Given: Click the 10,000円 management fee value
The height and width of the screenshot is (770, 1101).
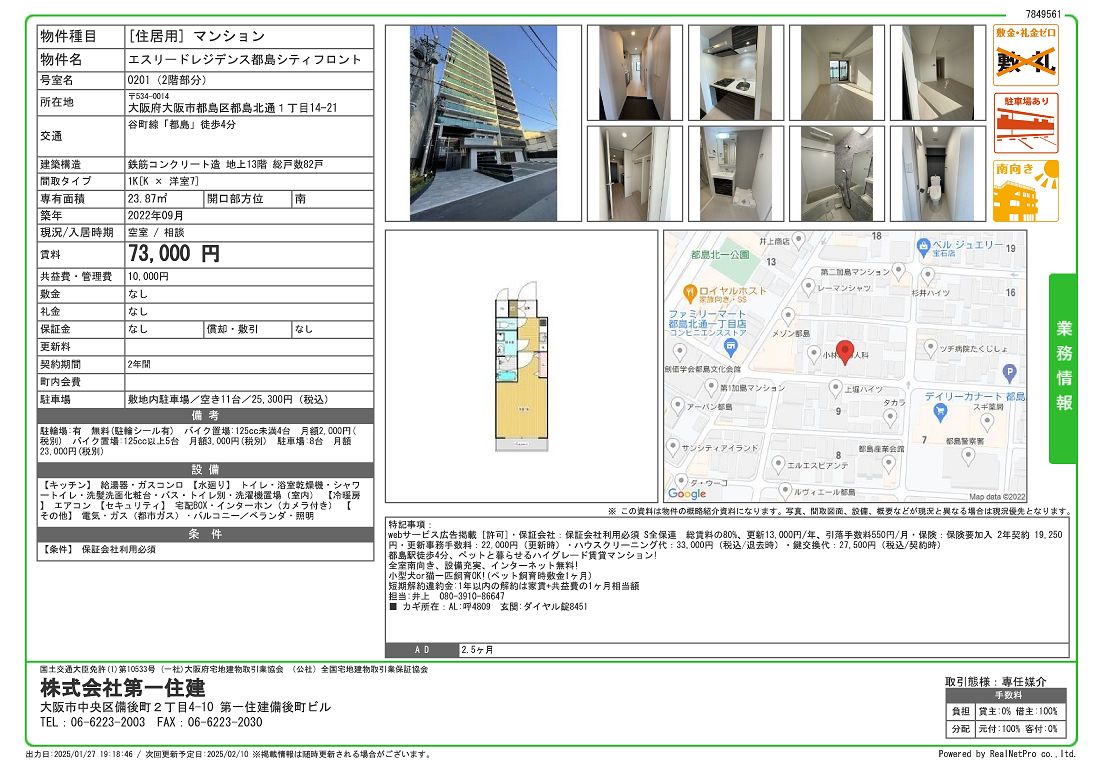Looking at the screenshot, I should [x=148, y=277].
